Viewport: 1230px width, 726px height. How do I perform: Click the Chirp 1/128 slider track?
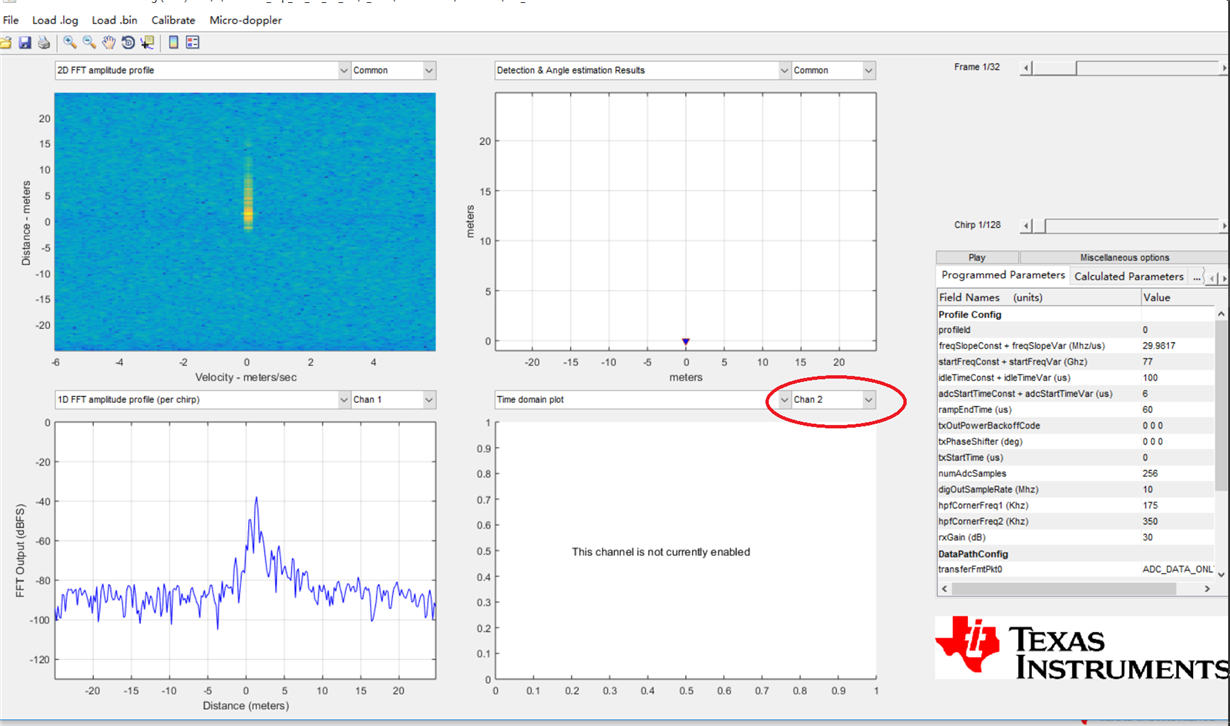1124,226
